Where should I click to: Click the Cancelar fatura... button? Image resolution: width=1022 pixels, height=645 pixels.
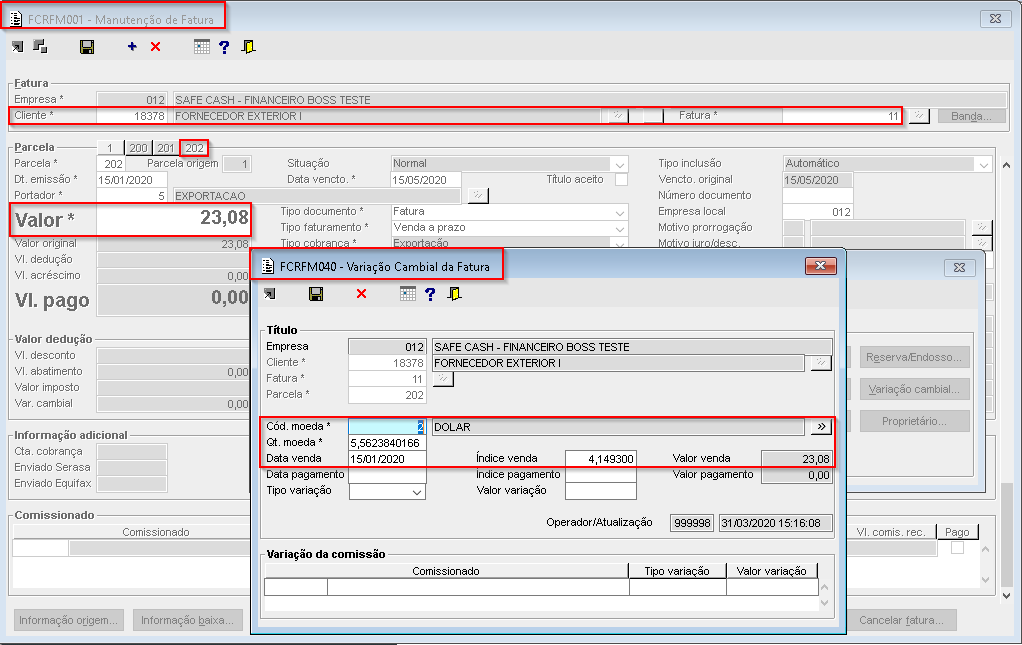click(x=901, y=620)
